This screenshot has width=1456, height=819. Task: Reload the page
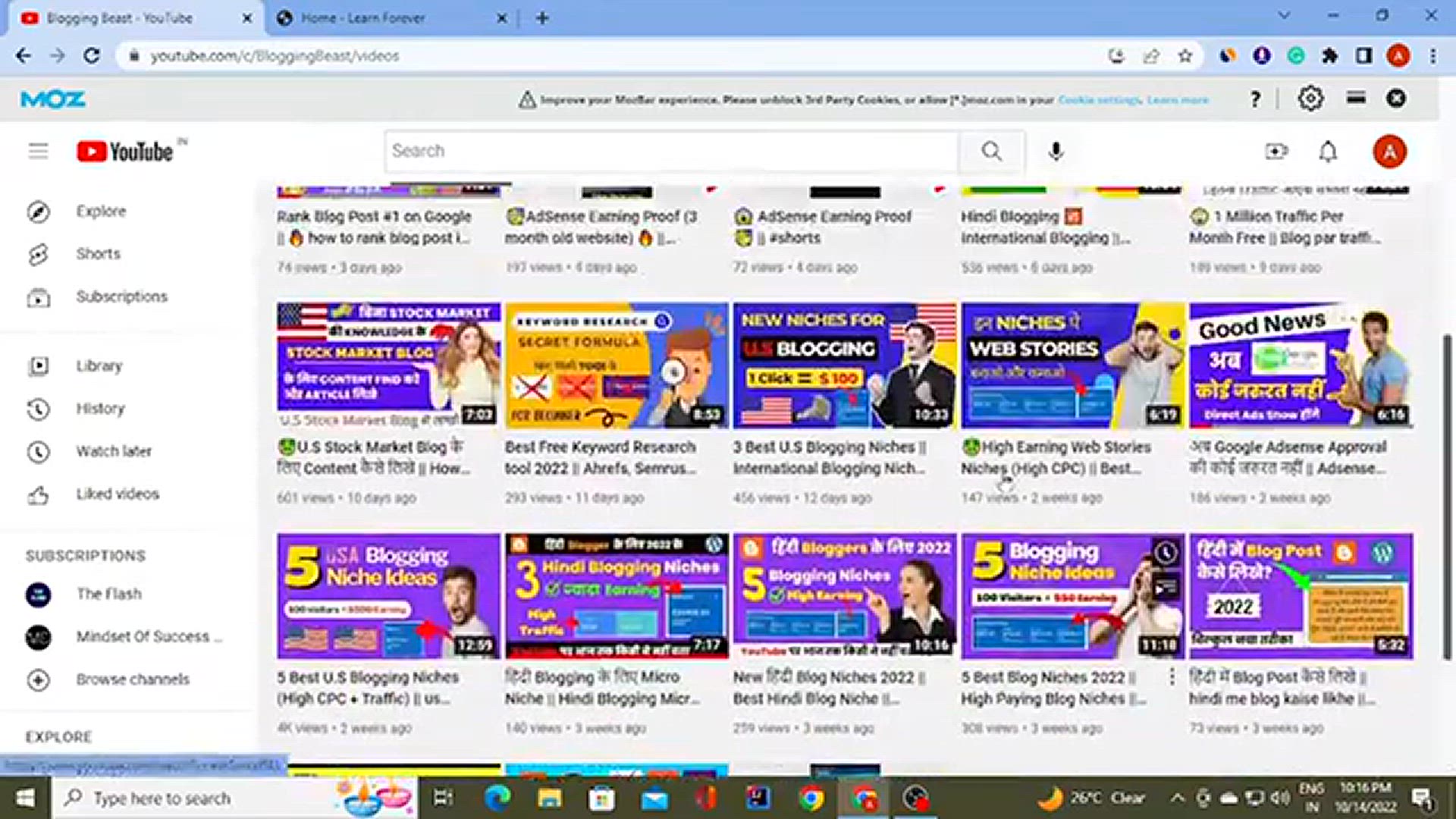92,56
